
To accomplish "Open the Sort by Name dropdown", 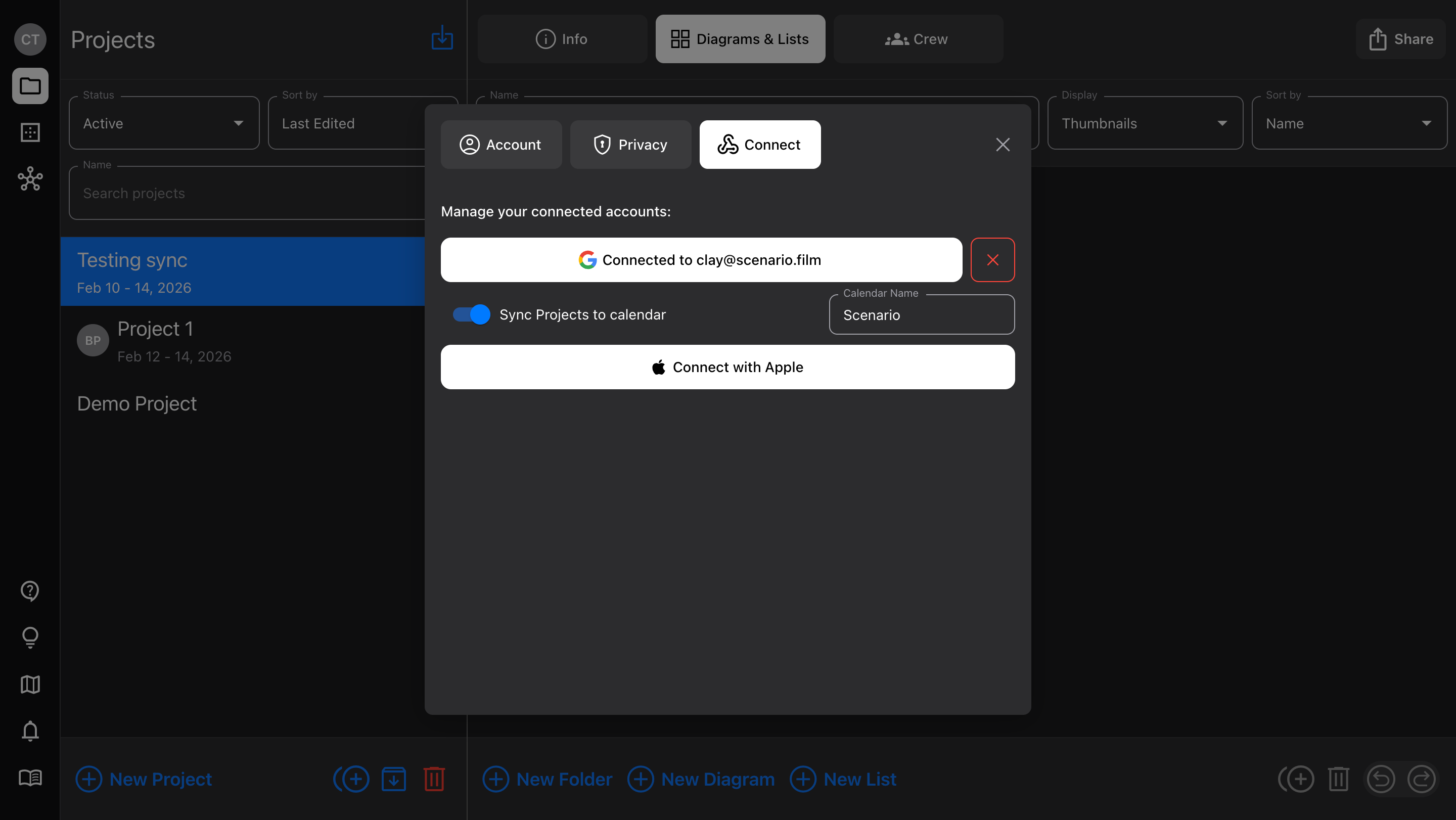I will (x=1349, y=123).
